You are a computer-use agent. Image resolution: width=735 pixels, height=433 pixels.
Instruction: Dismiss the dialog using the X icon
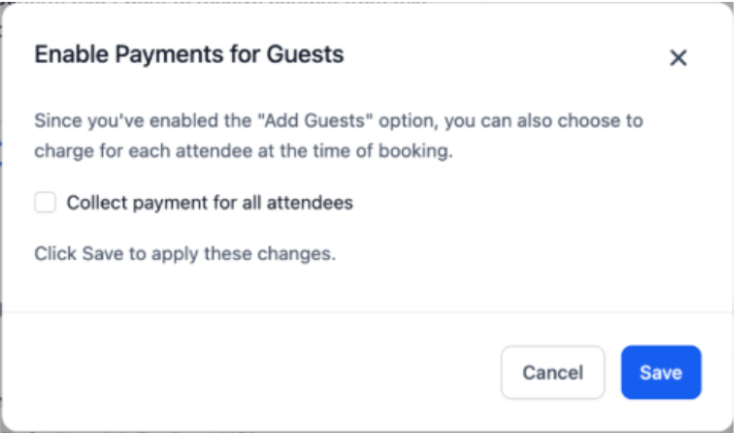(x=678, y=58)
